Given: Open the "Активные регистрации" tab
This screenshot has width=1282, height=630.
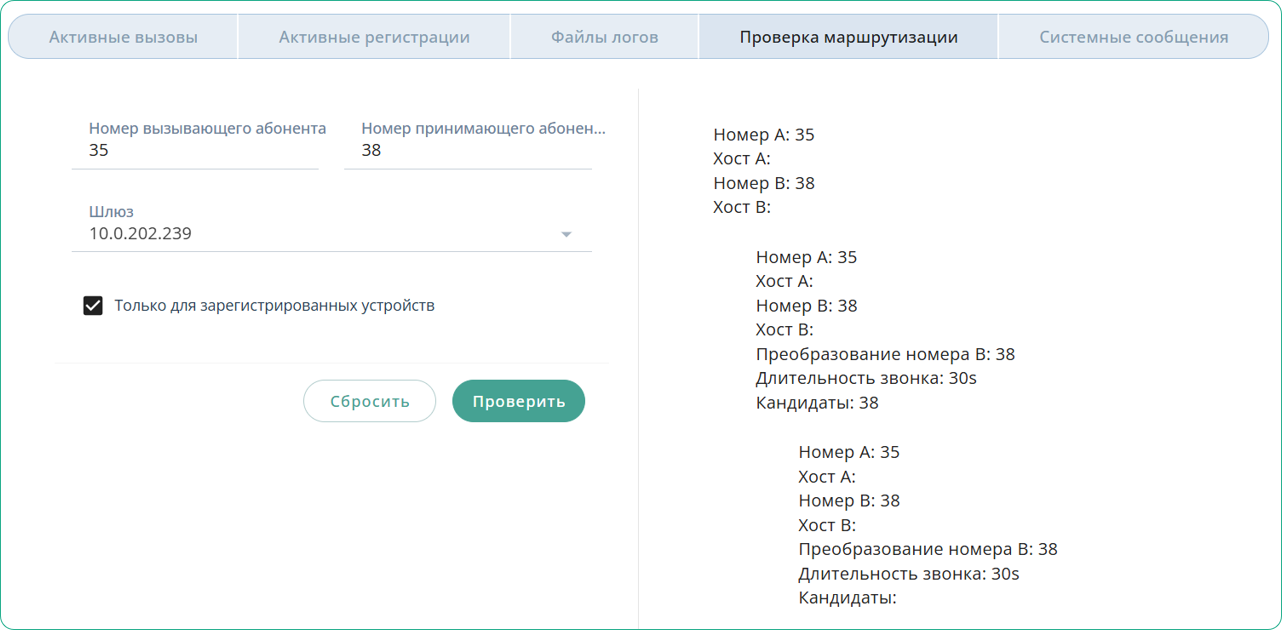Looking at the screenshot, I should point(373,36).
